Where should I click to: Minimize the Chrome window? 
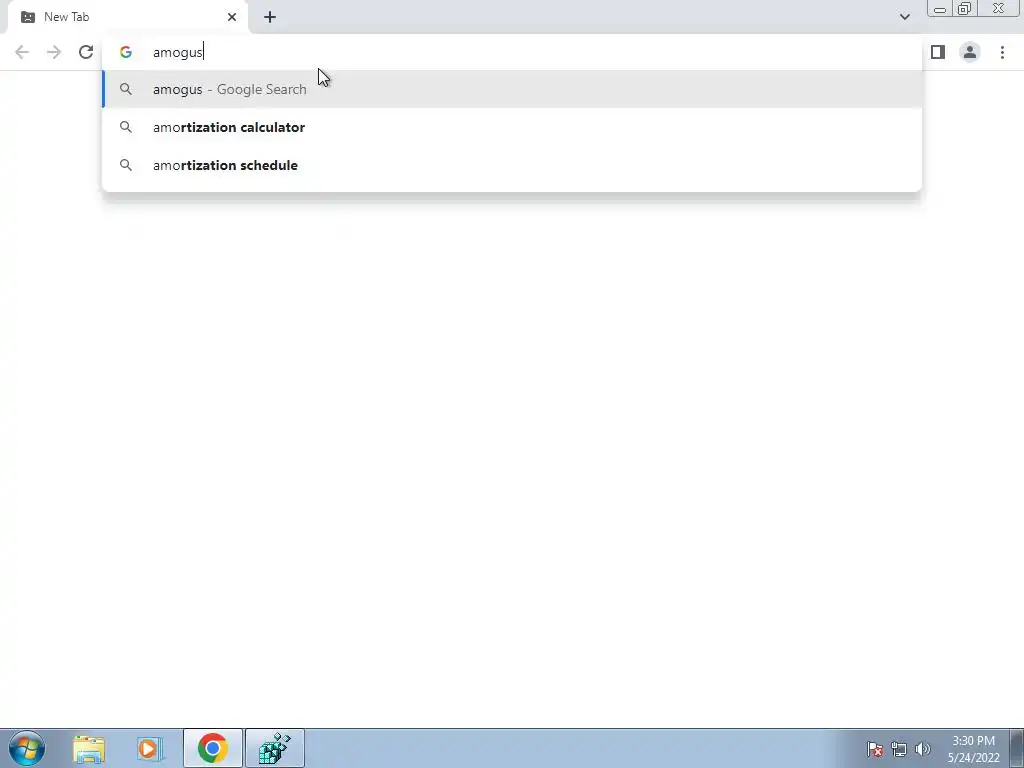[x=940, y=8]
